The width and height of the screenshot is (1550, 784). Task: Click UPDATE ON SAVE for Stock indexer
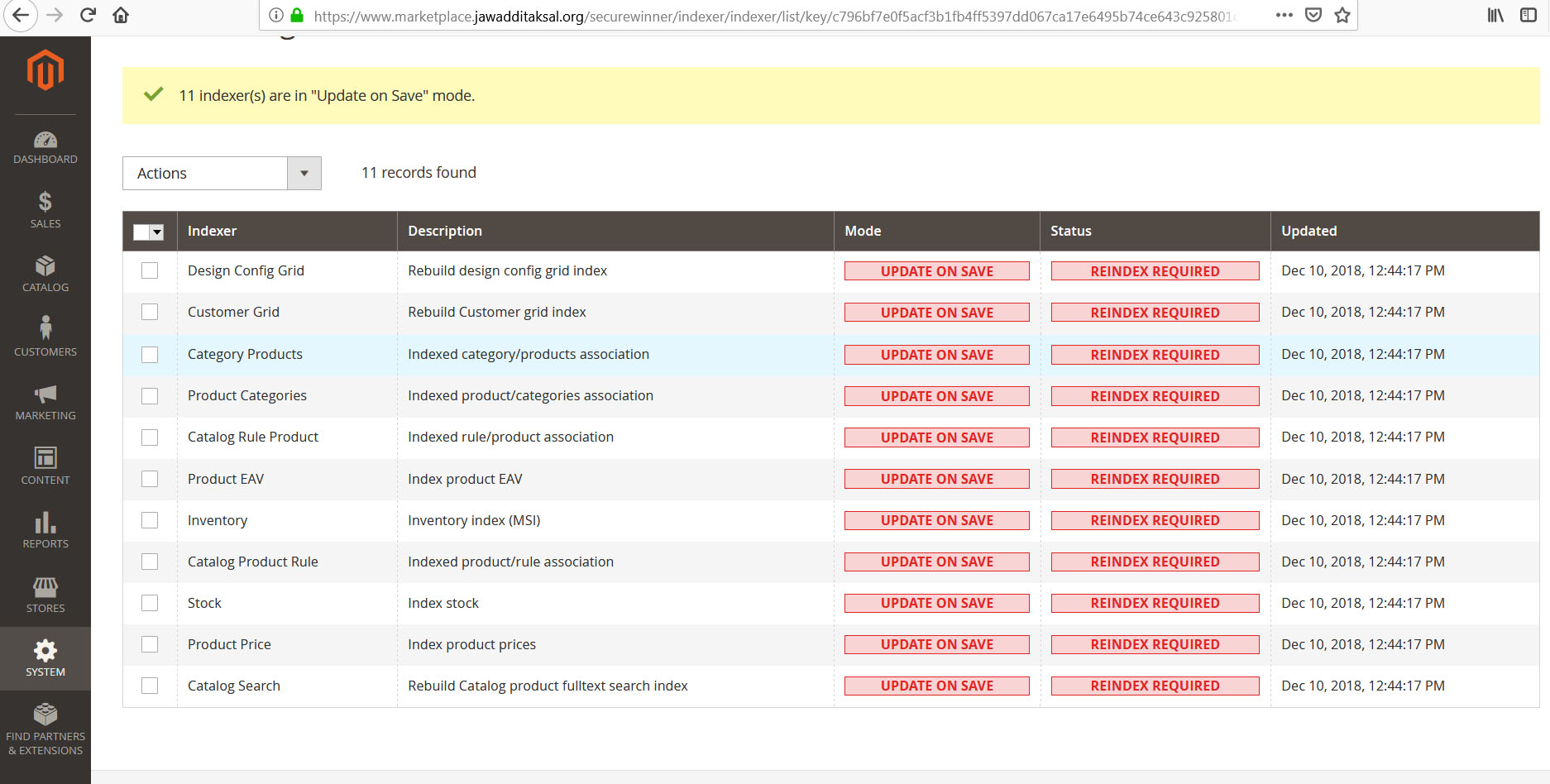tap(936, 603)
